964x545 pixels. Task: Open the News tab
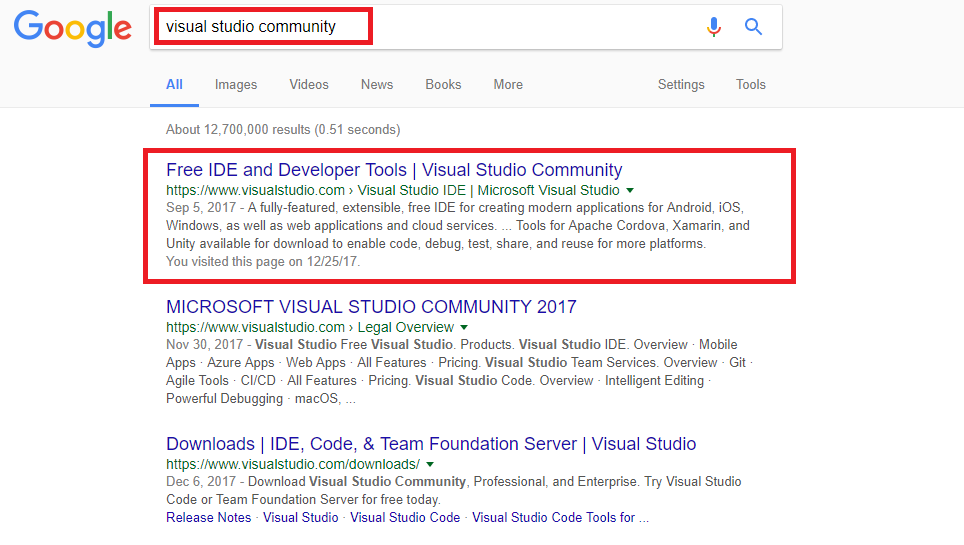377,85
